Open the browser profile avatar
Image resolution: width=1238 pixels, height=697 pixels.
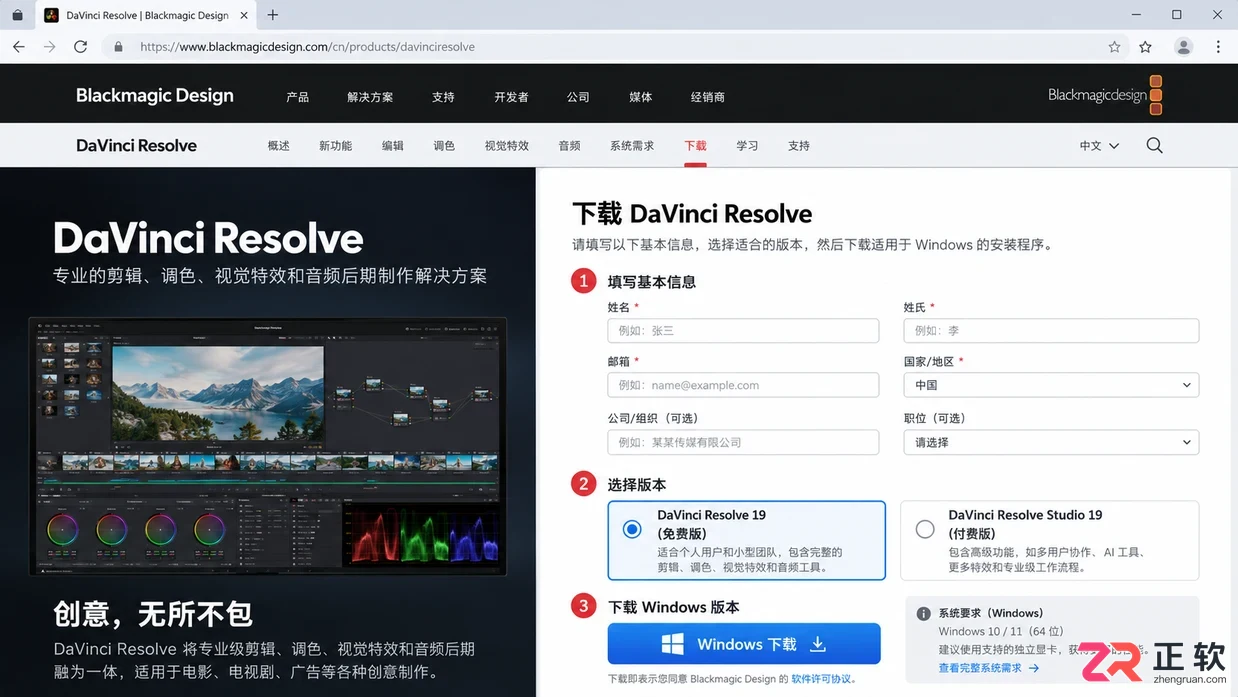(1184, 47)
